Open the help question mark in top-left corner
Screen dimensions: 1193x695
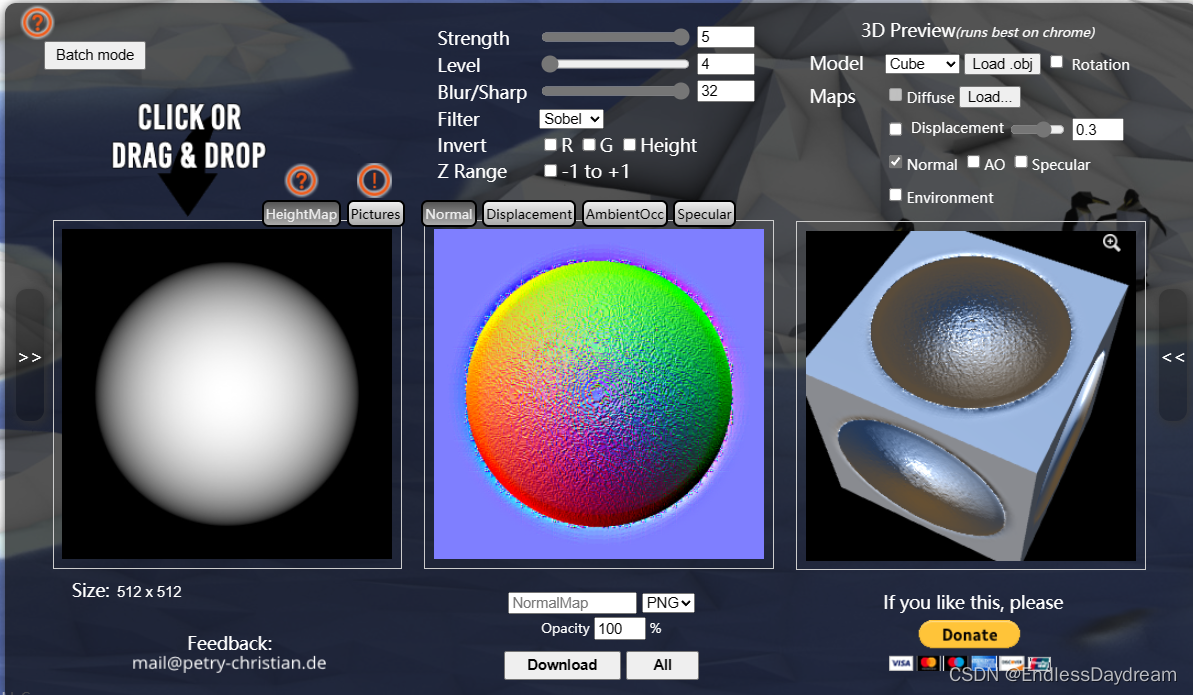37,21
